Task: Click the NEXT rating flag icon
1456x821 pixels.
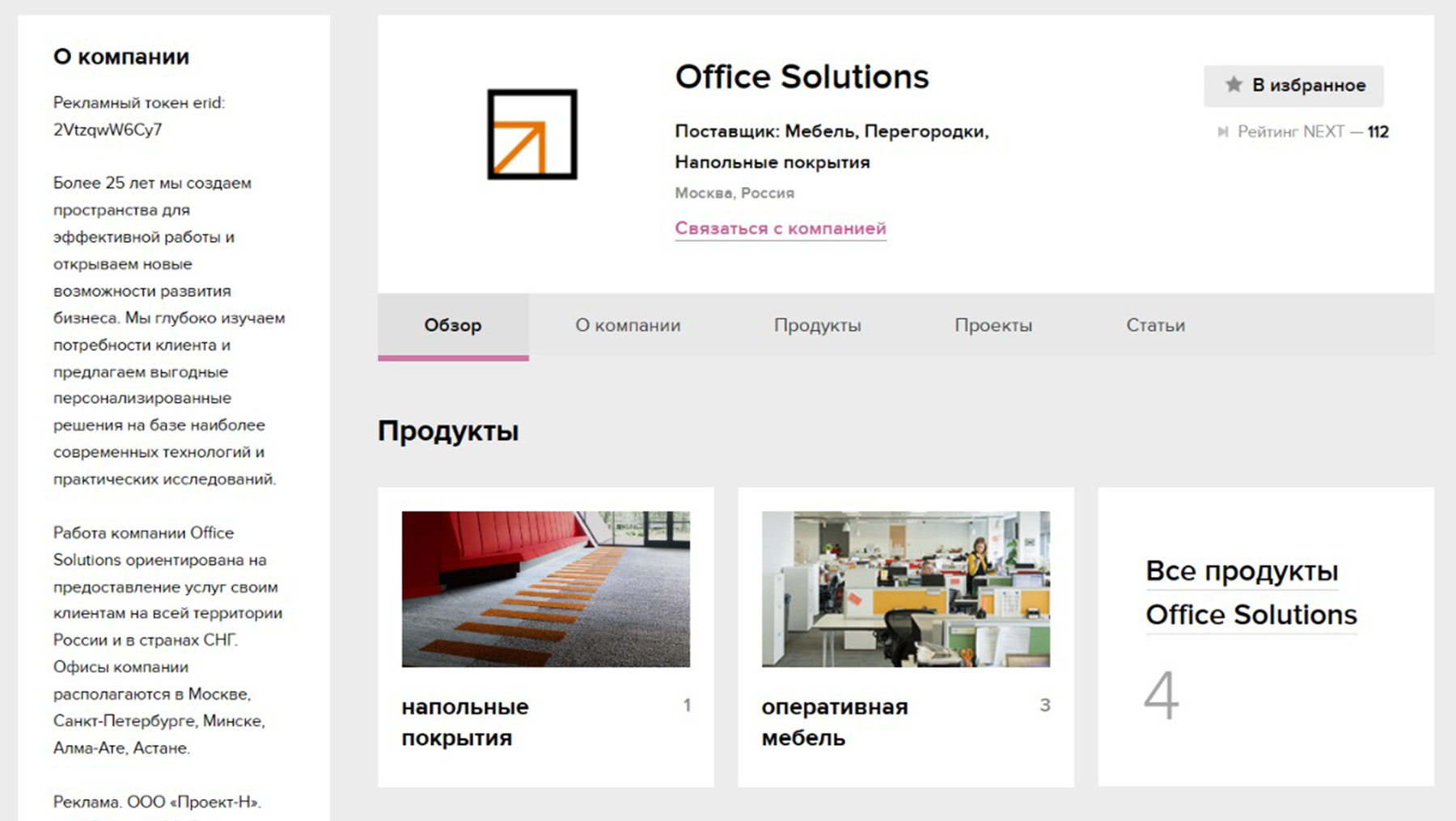Action: (x=1223, y=132)
